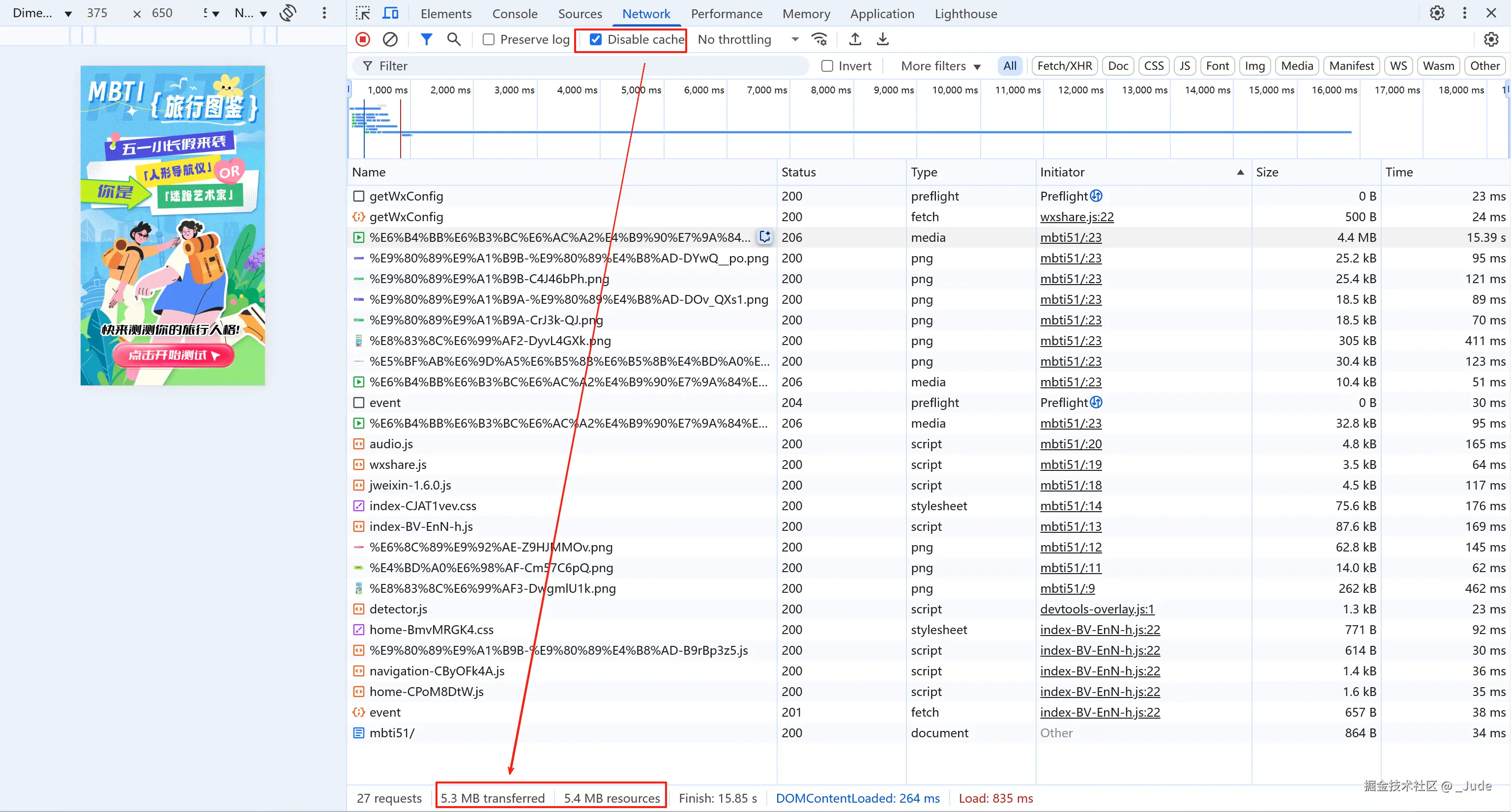
Task: Click the Filter text input field
Action: coord(586,66)
